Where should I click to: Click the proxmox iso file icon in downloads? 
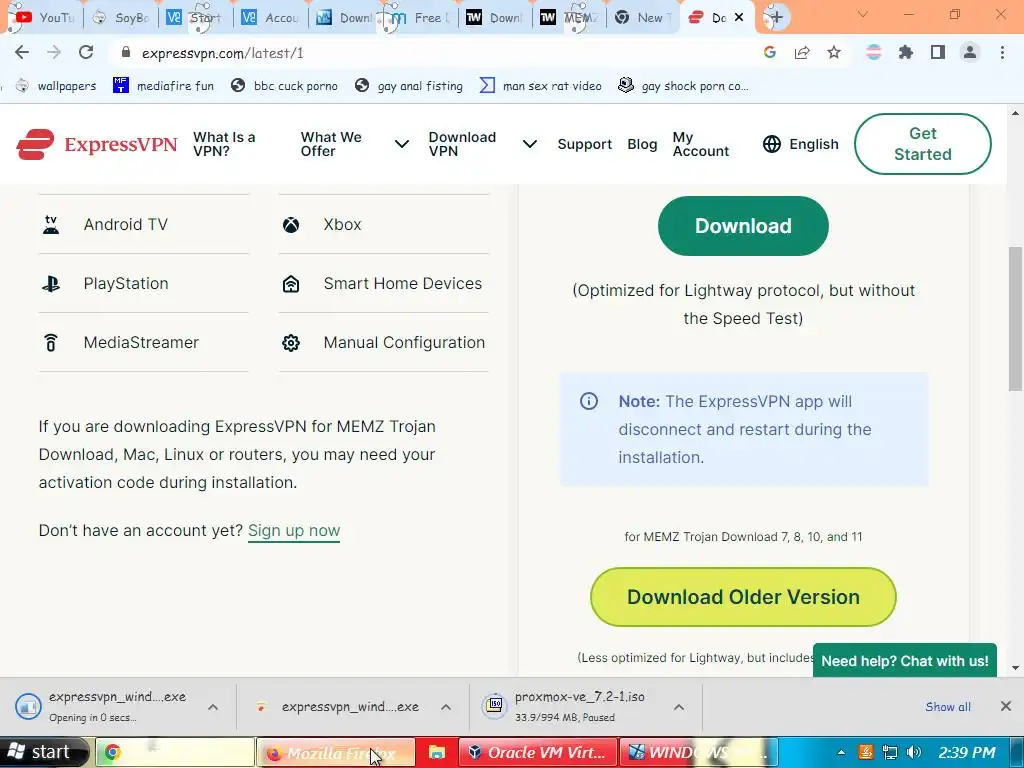click(x=494, y=707)
